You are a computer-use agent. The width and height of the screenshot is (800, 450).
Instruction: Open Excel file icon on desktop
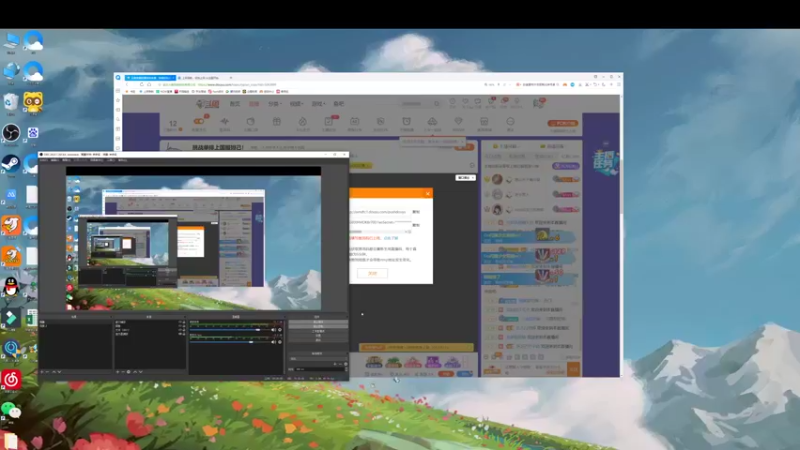coord(32,318)
